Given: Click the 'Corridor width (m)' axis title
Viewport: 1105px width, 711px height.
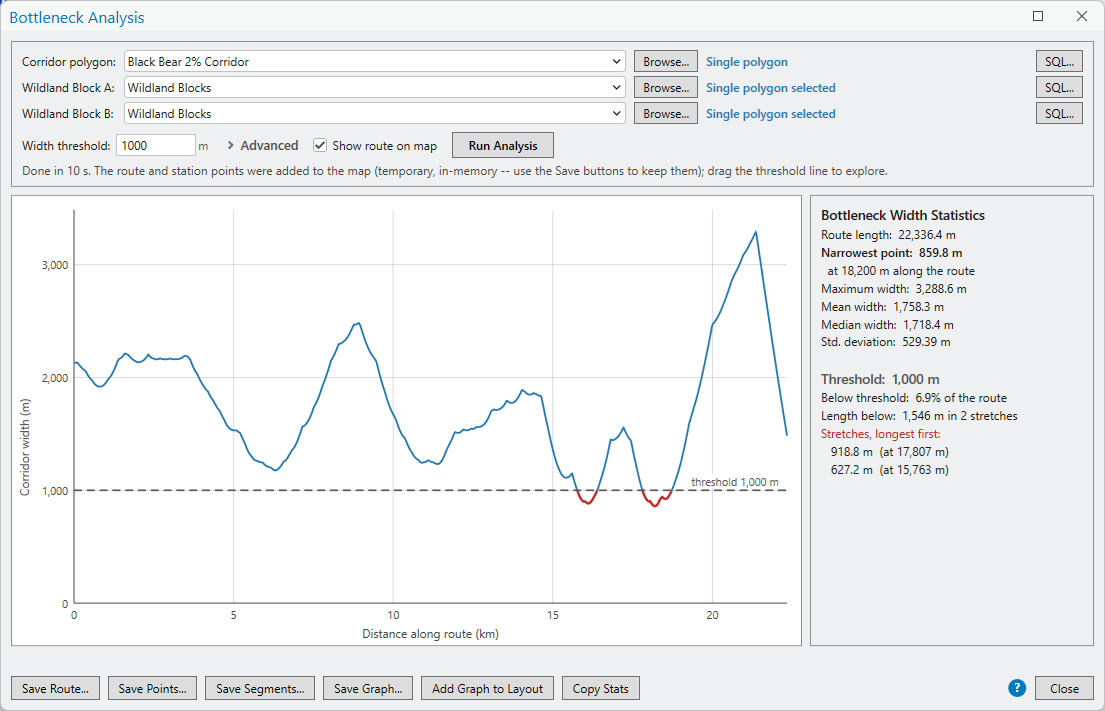Looking at the screenshot, I should click(25, 447).
